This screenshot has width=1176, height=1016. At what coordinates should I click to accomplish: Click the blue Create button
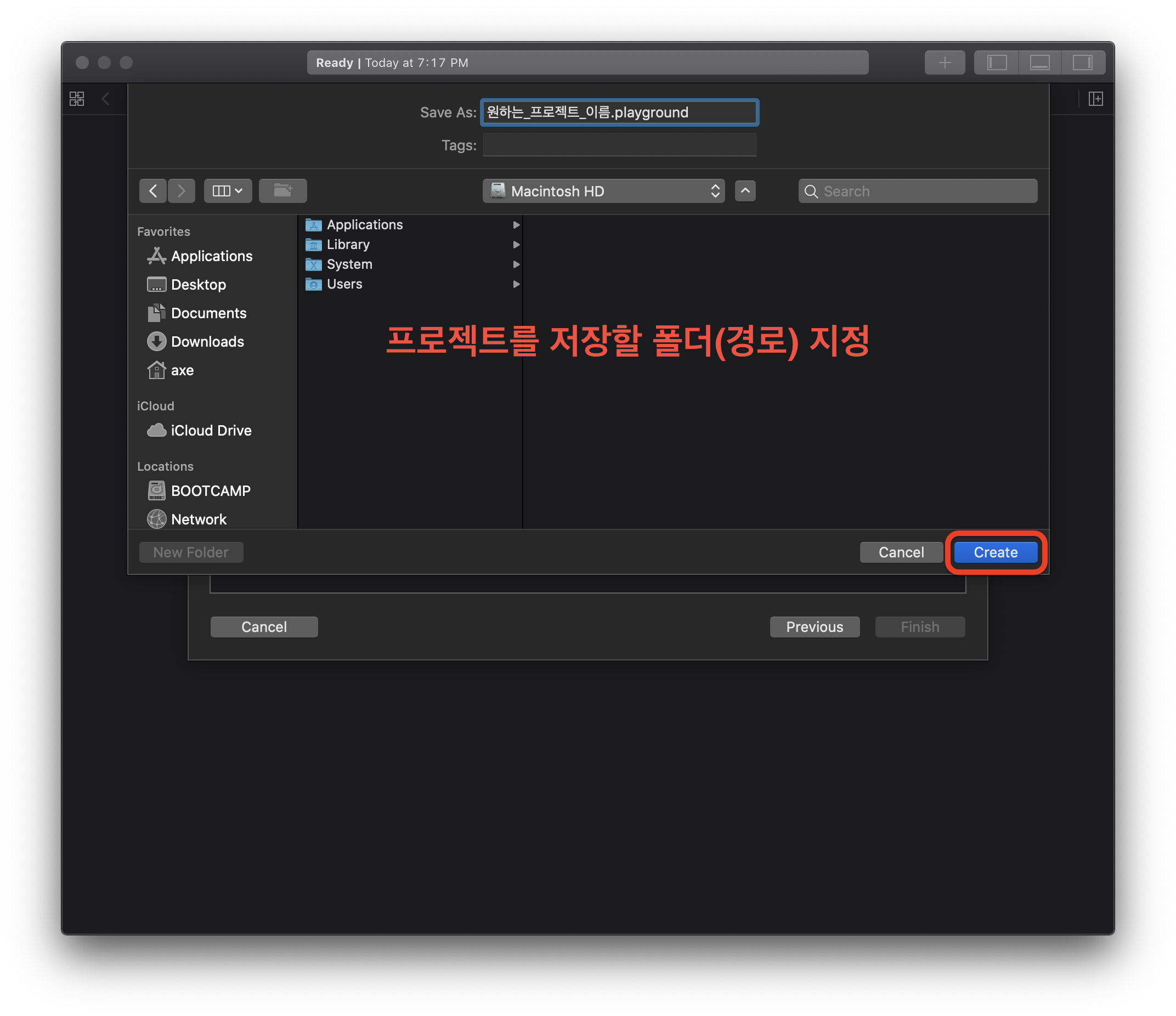[996, 552]
